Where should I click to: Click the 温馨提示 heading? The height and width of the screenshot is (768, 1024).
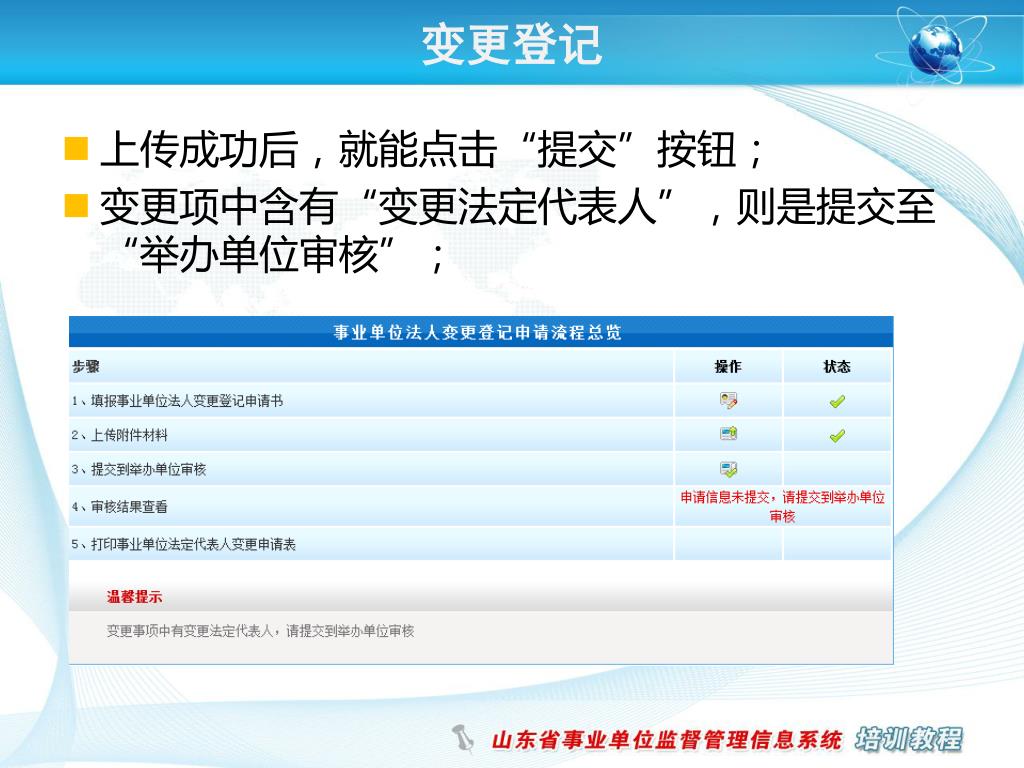point(135,596)
